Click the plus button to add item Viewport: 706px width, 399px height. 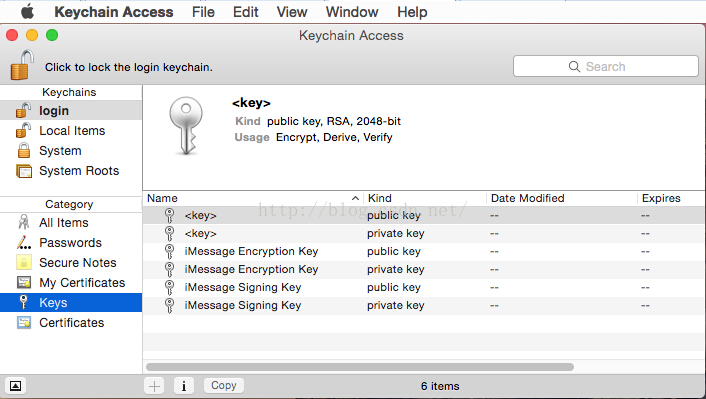coord(154,386)
